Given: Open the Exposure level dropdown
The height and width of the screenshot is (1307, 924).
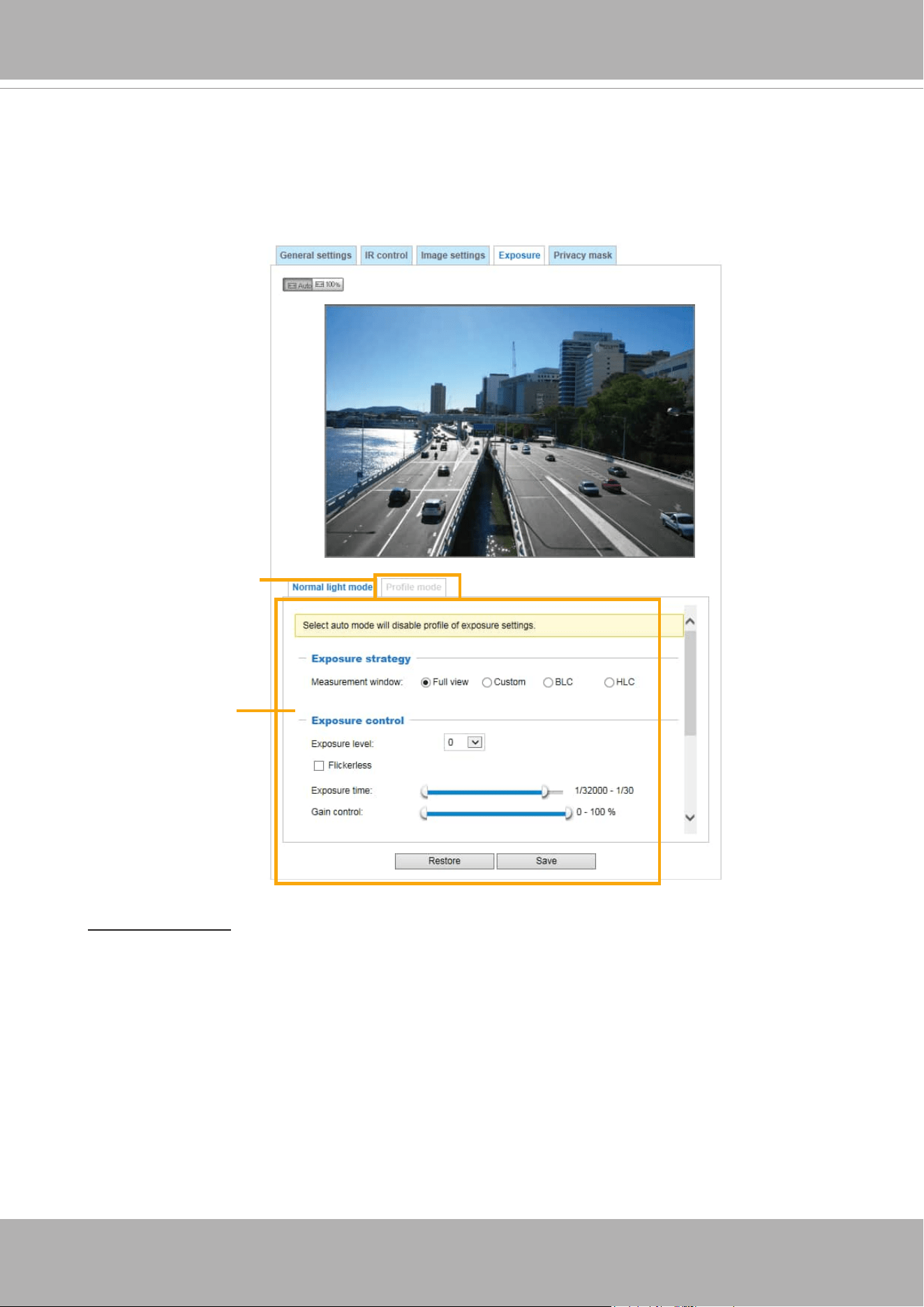Looking at the screenshot, I should coord(464,742).
